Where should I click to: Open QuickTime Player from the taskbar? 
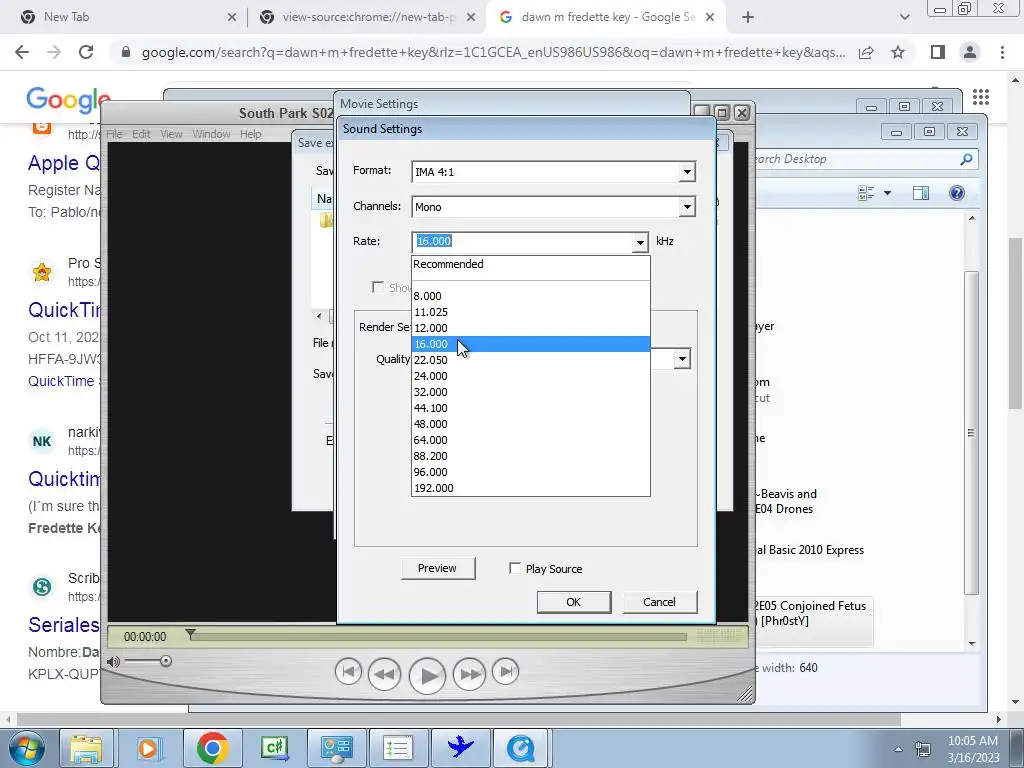point(520,748)
